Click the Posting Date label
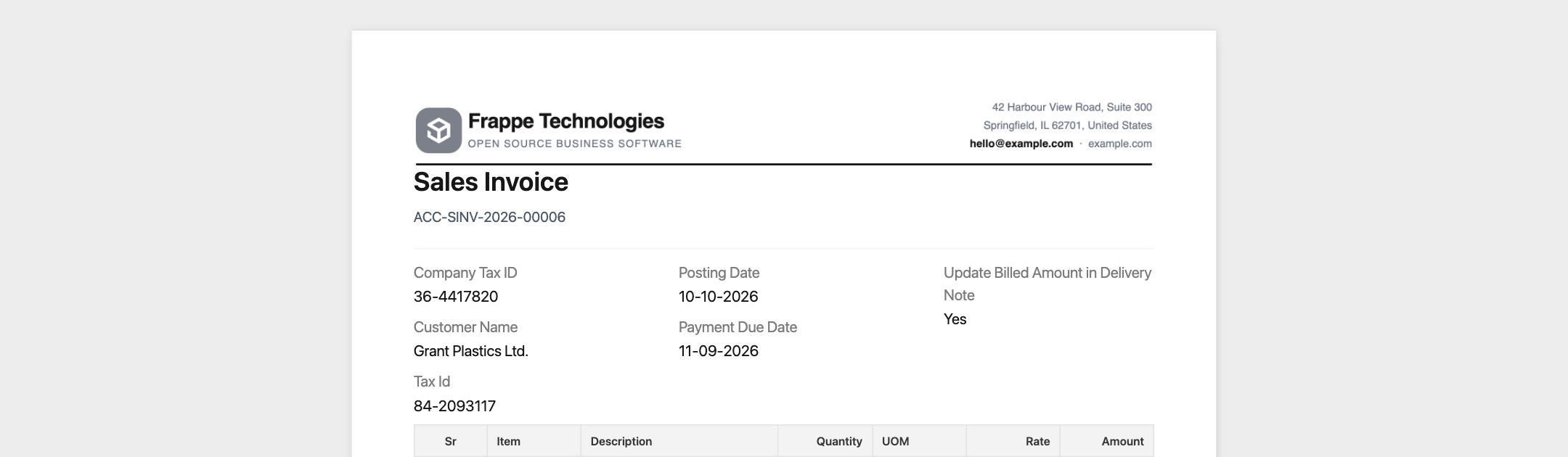This screenshot has height=457, width=1568. pos(719,273)
